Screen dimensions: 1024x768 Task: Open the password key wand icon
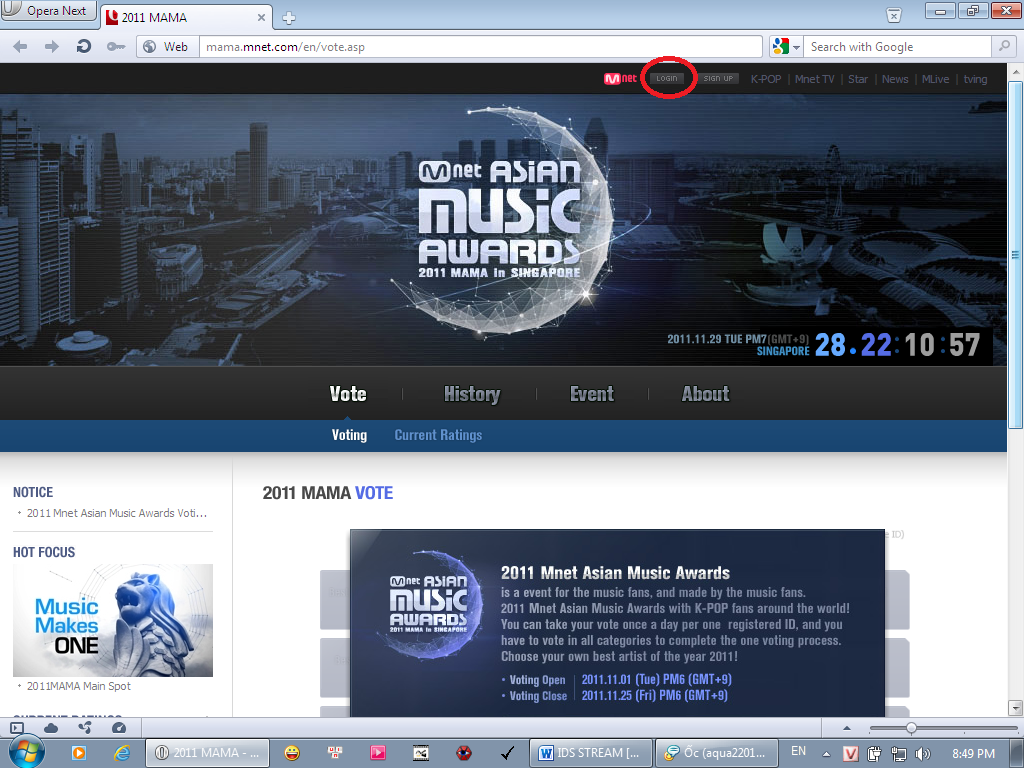116,46
